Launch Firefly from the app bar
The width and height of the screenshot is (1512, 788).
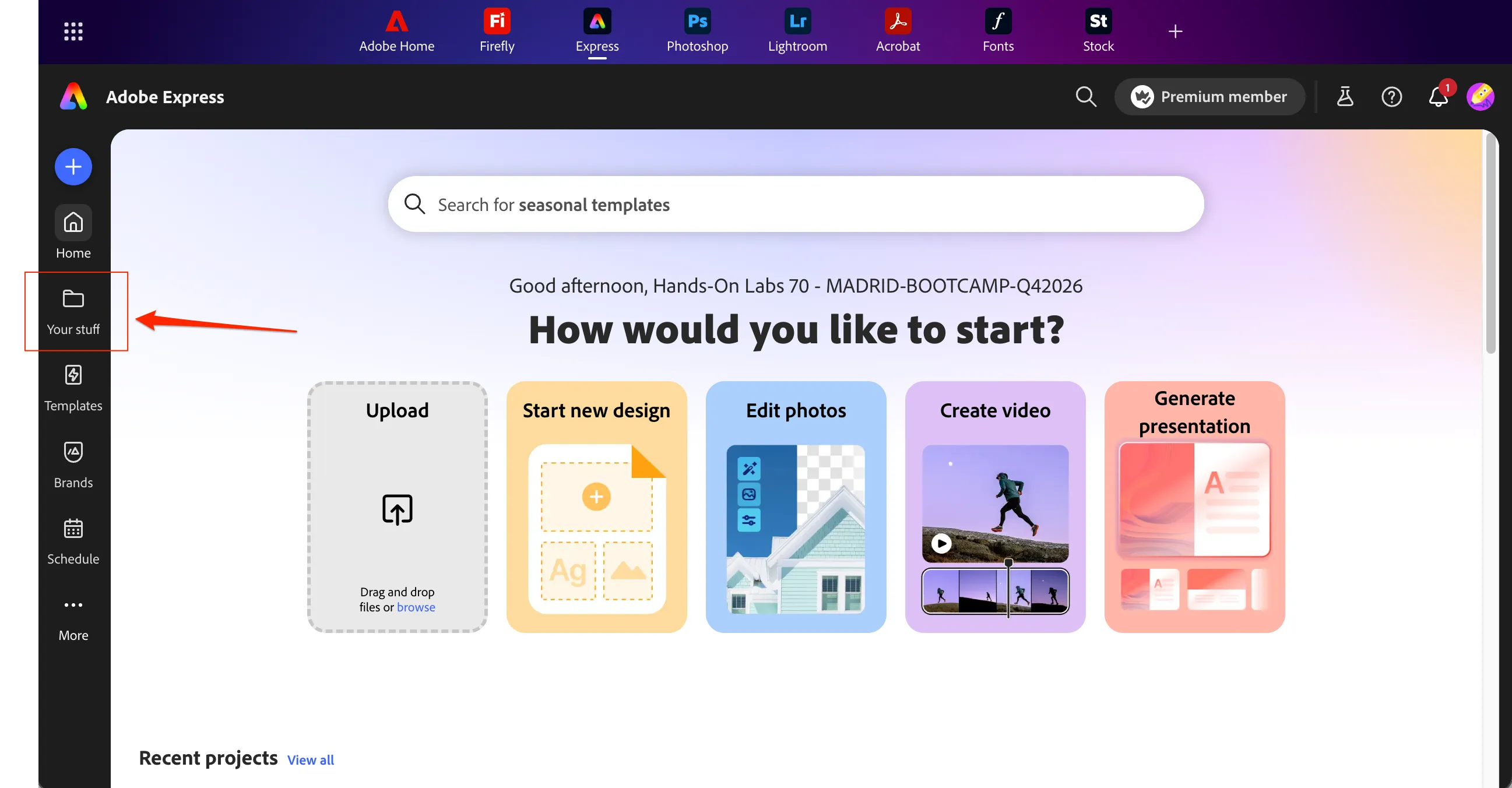(x=497, y=31)
